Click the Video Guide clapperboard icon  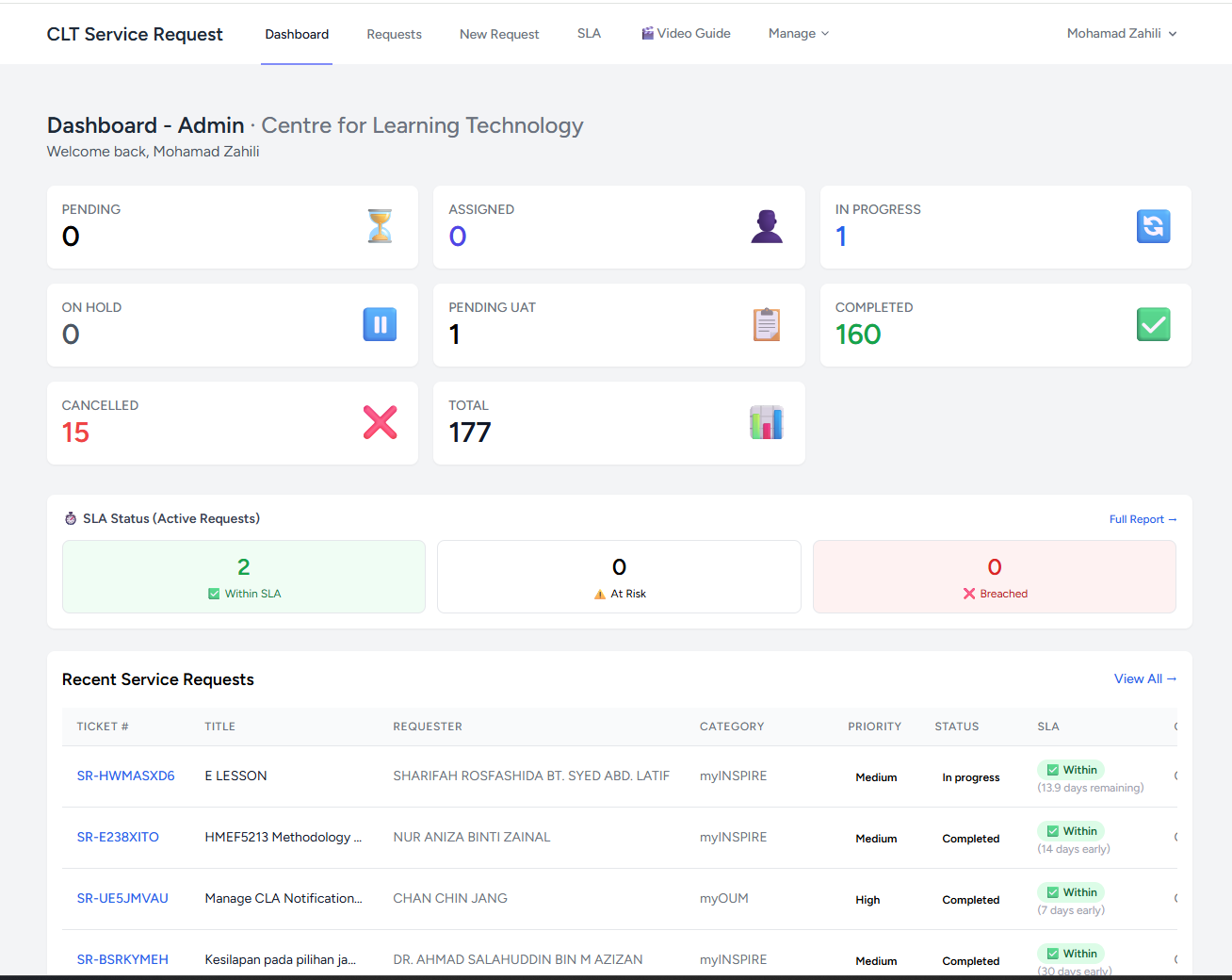coord(648,33)
